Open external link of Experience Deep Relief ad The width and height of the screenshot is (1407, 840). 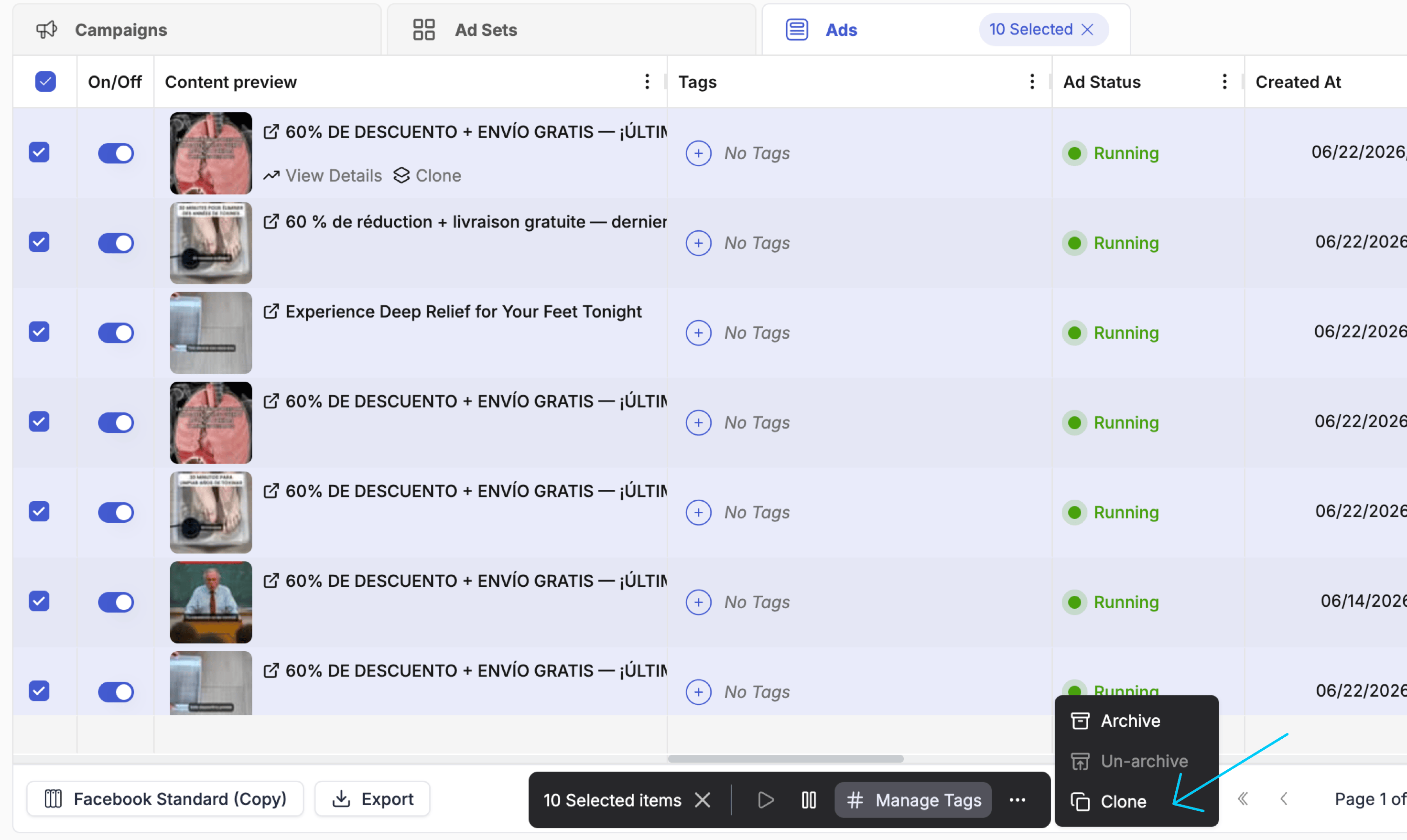click(x=271, y=312)
